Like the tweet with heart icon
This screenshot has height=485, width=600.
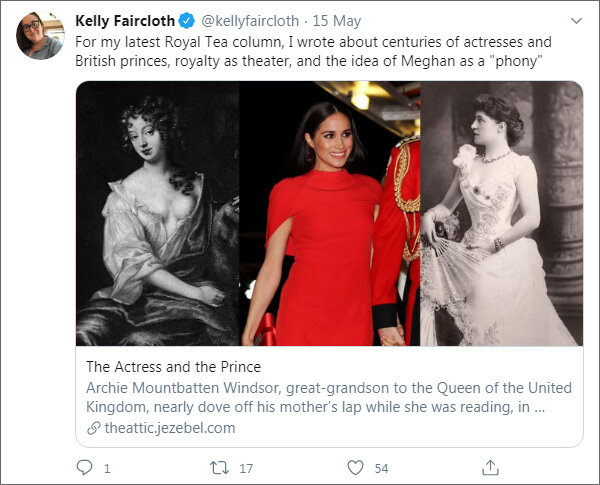(355, 467)
